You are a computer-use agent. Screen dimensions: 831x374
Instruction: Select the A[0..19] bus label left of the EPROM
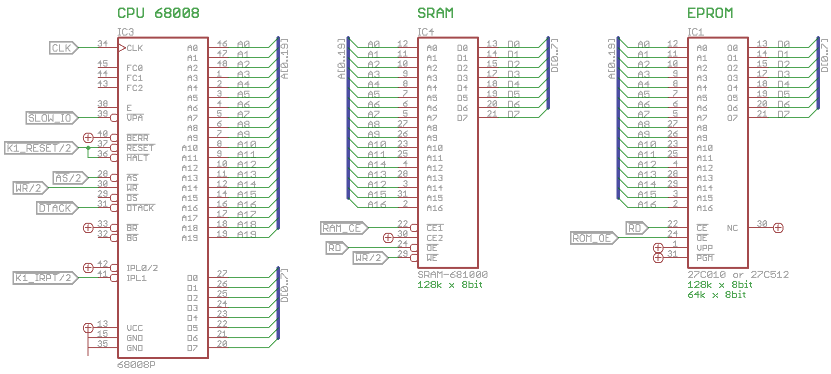tap(612, 59)
